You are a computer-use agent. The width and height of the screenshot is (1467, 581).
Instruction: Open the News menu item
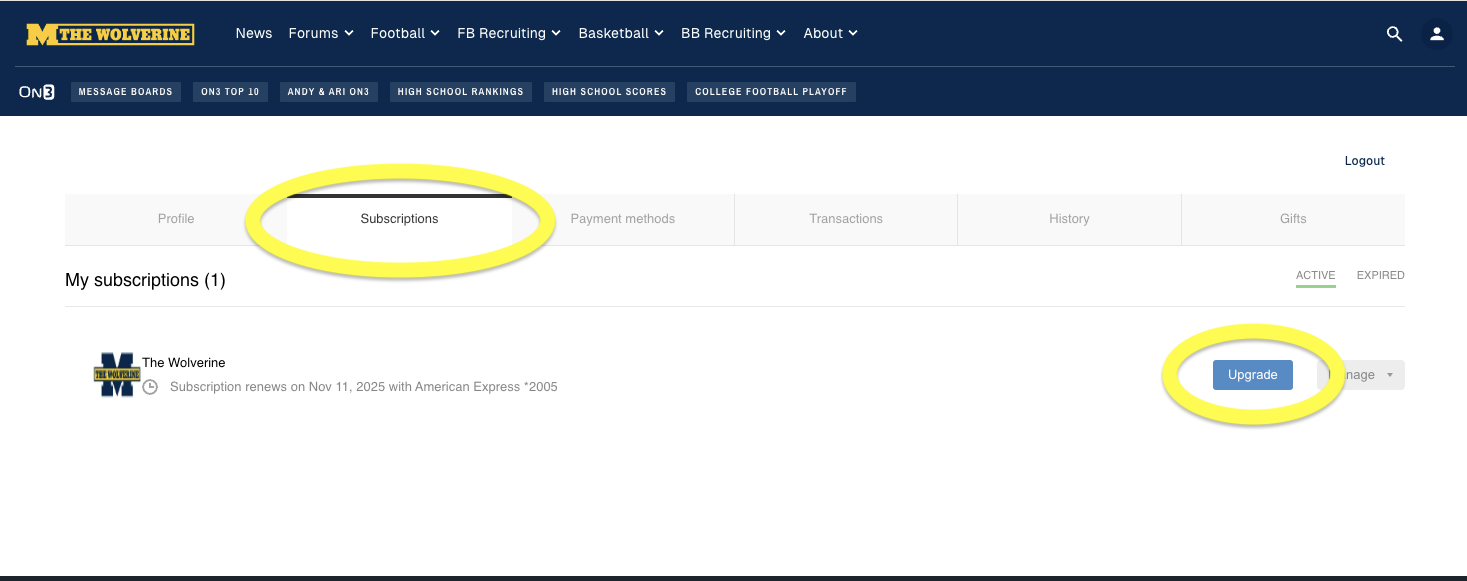254,33
